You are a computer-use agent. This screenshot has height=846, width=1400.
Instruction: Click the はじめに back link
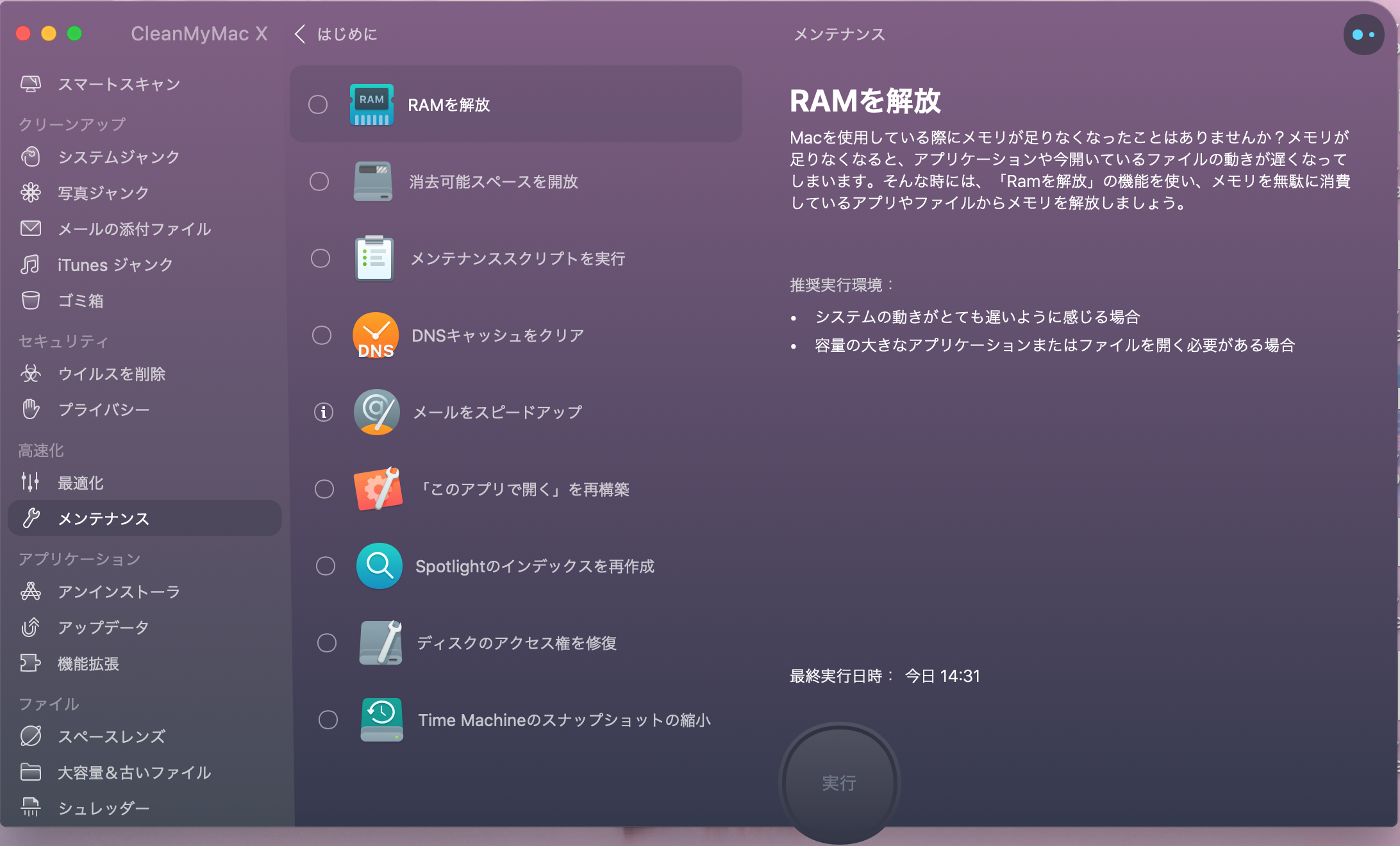click(347, 34)
